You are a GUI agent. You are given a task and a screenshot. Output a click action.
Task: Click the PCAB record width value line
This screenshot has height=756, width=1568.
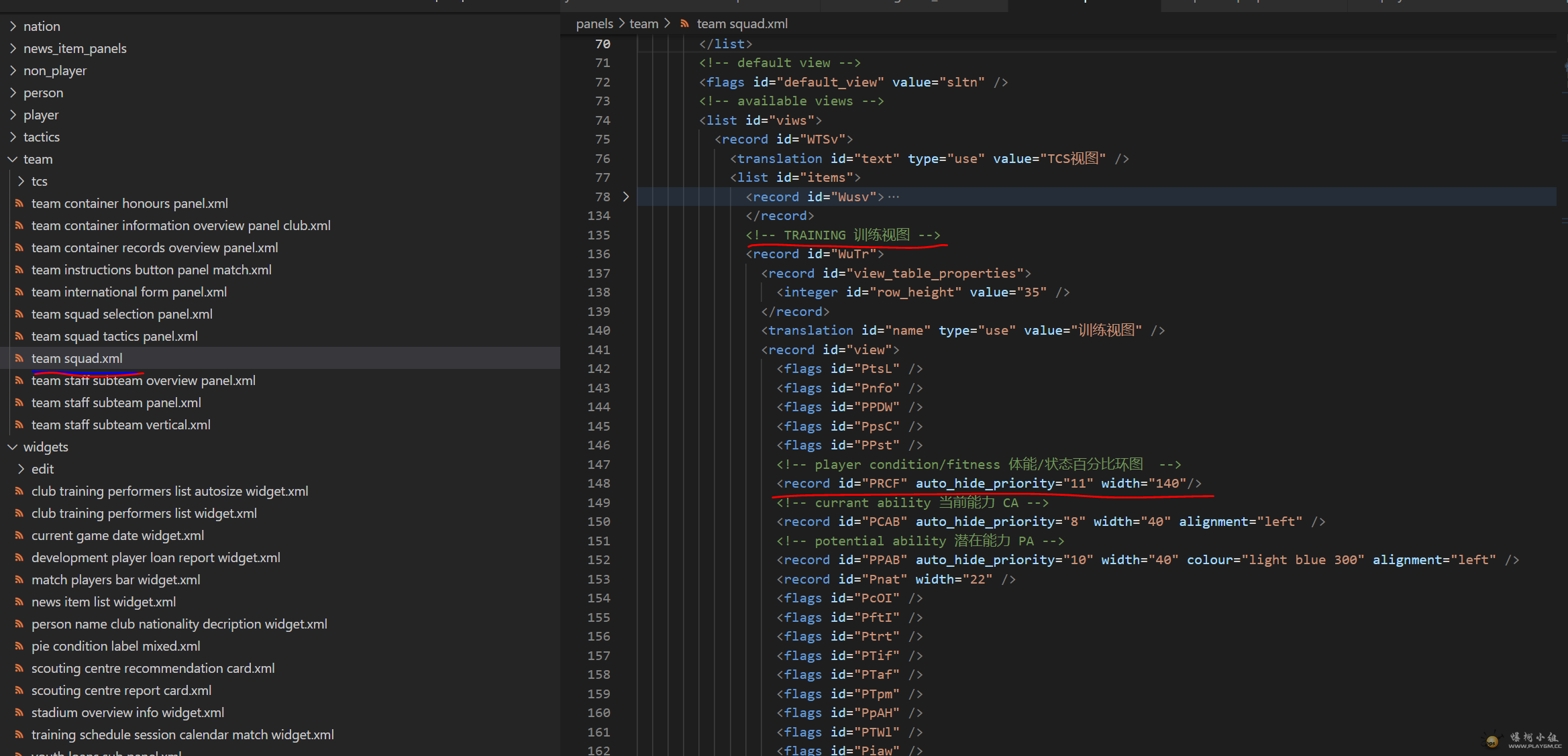click(x=1050, y=521)
